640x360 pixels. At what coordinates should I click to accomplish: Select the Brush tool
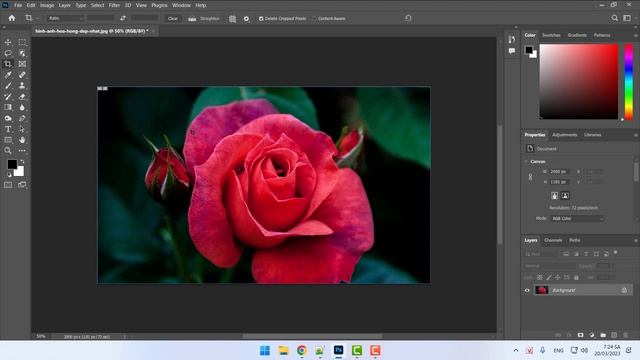click(x=8, y=86)
